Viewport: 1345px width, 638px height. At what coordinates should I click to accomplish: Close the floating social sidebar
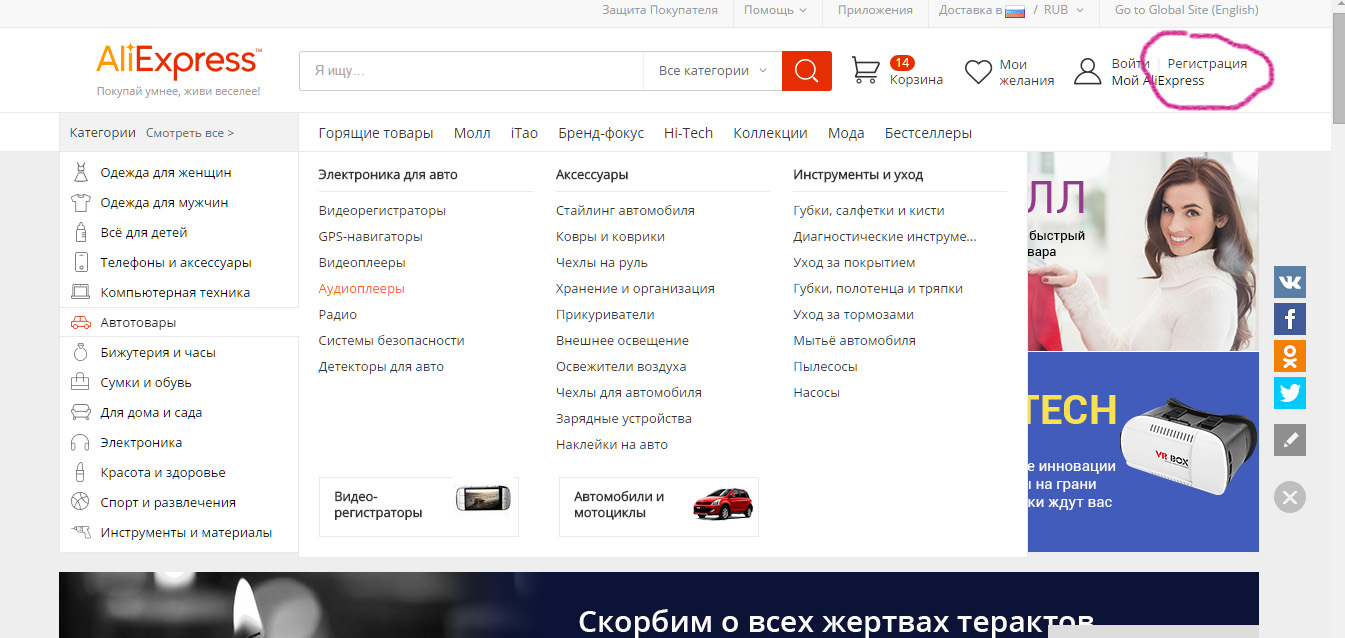(1289, 497)
